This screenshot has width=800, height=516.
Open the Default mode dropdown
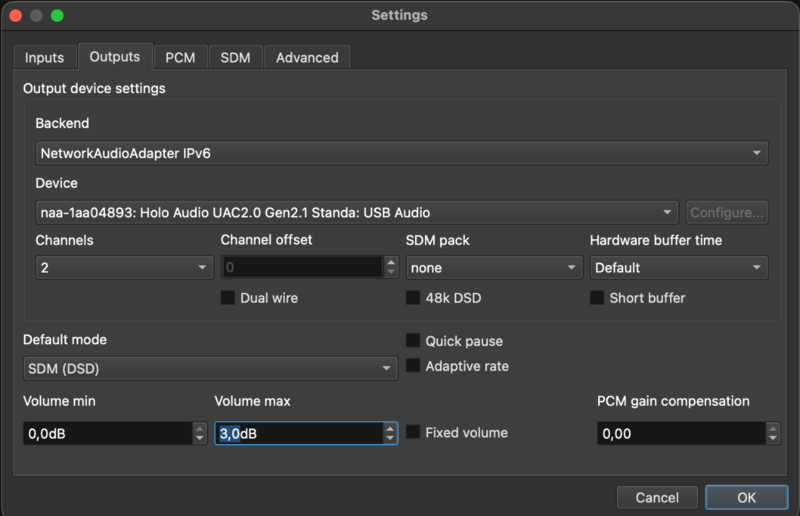click(210, 368)
